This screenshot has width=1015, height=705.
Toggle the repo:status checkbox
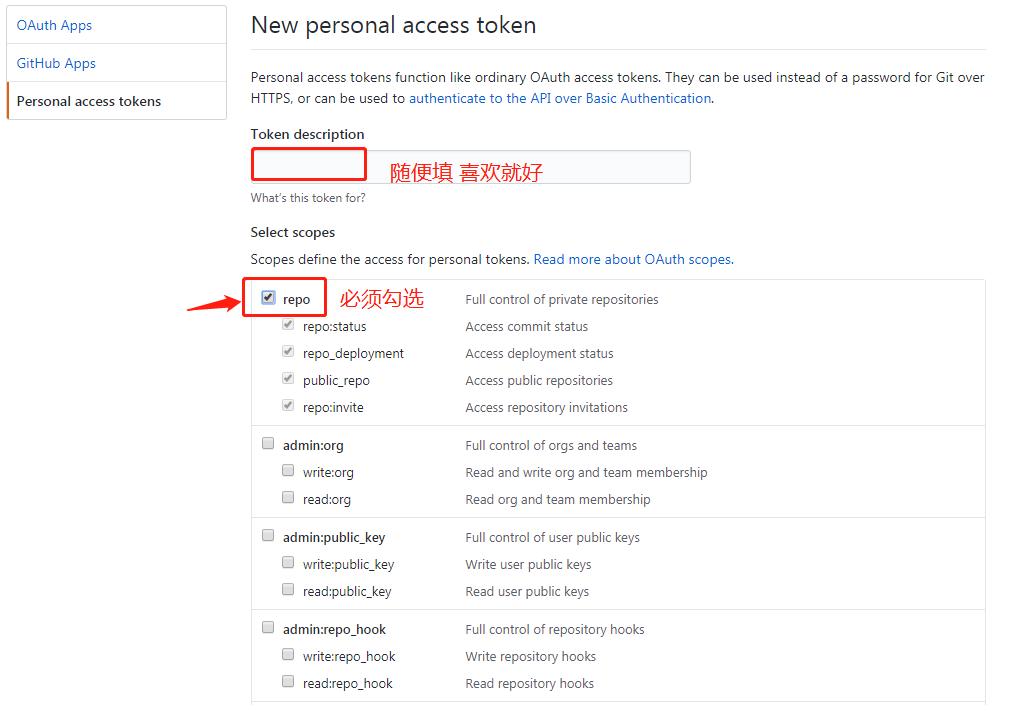point(288,325)
